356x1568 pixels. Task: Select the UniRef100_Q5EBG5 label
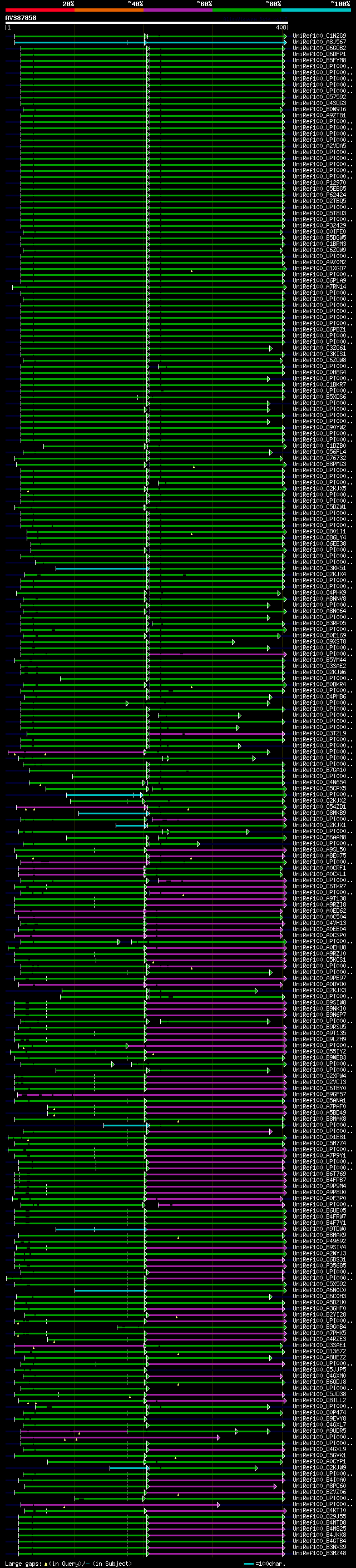point(319,189)
